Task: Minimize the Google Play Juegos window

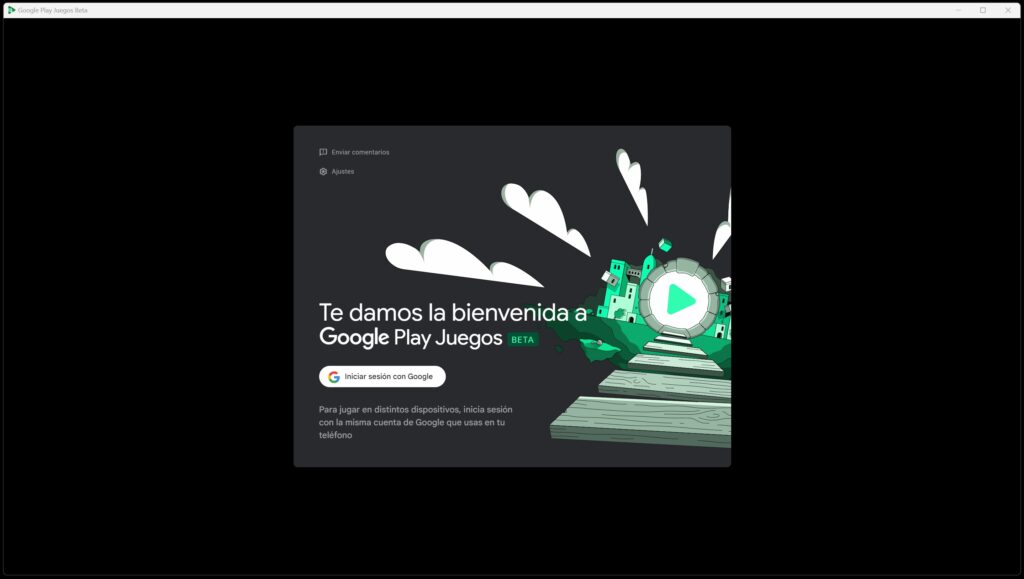Action: pos(958,10)
